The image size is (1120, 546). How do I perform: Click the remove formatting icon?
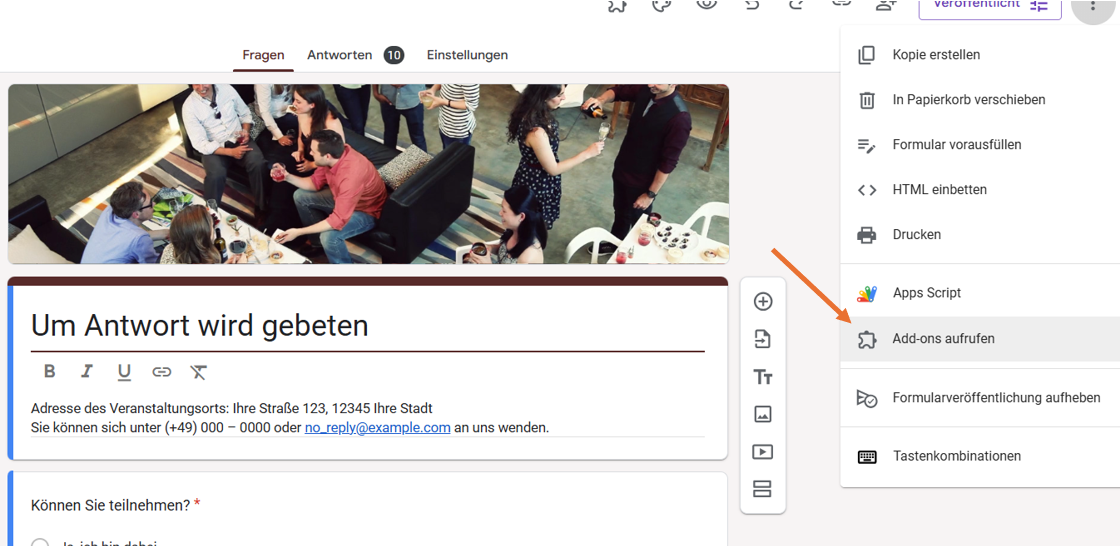[x=199, y=372]
